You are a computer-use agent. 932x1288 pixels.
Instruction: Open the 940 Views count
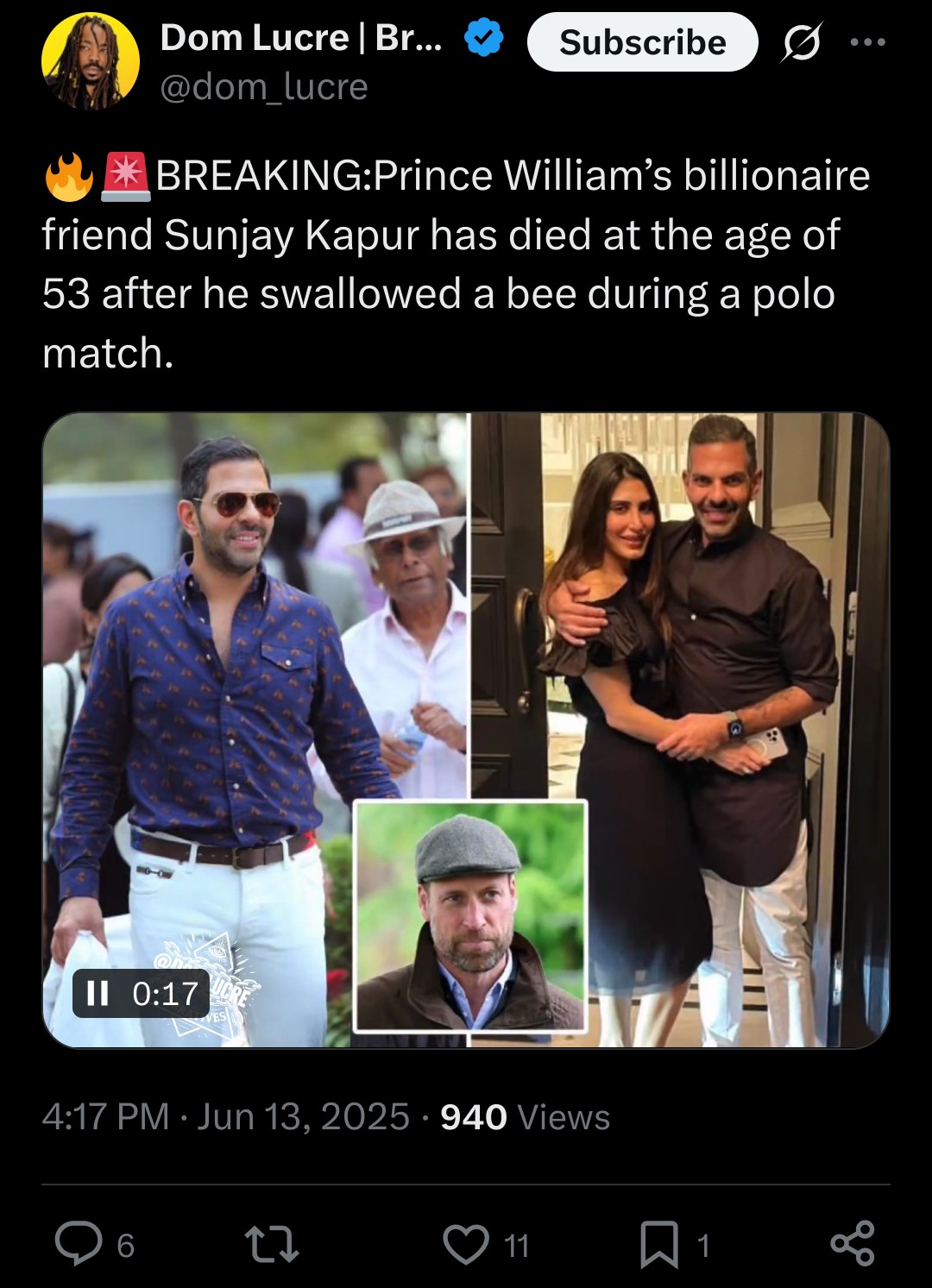click(x=525, y=1117)
